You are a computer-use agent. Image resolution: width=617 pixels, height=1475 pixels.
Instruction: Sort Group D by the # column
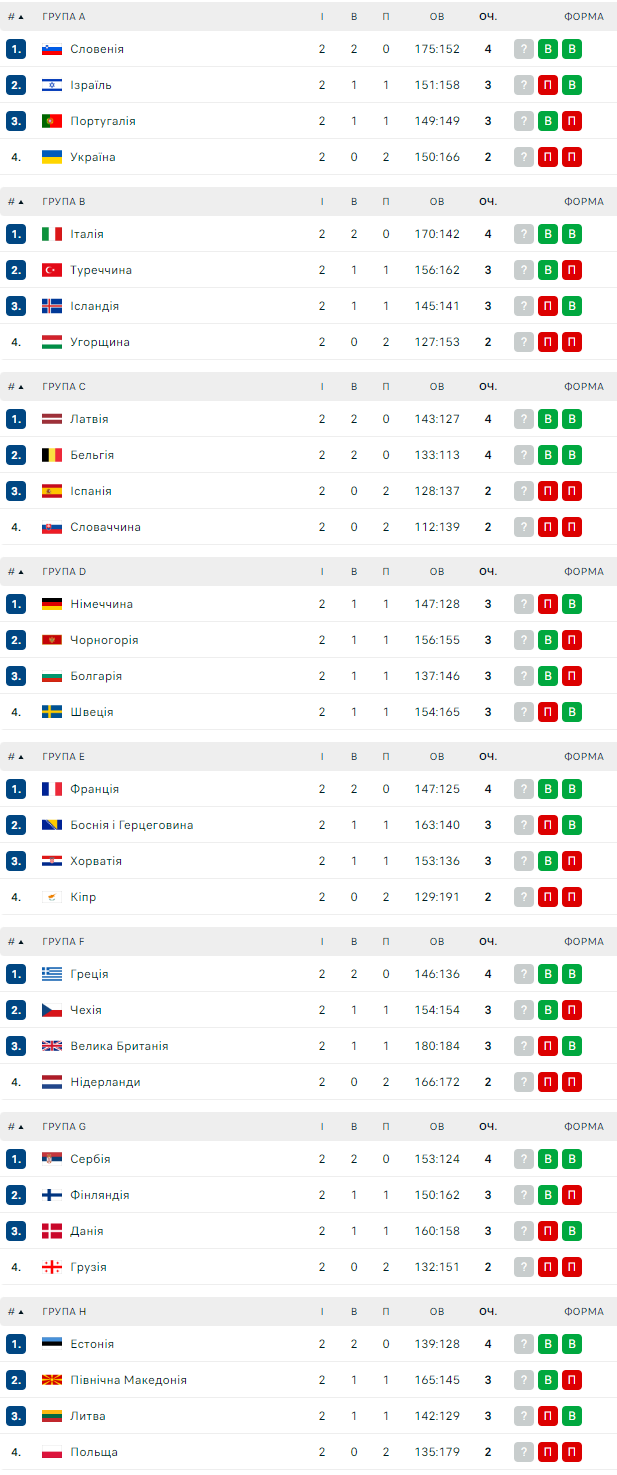point(16,572)
